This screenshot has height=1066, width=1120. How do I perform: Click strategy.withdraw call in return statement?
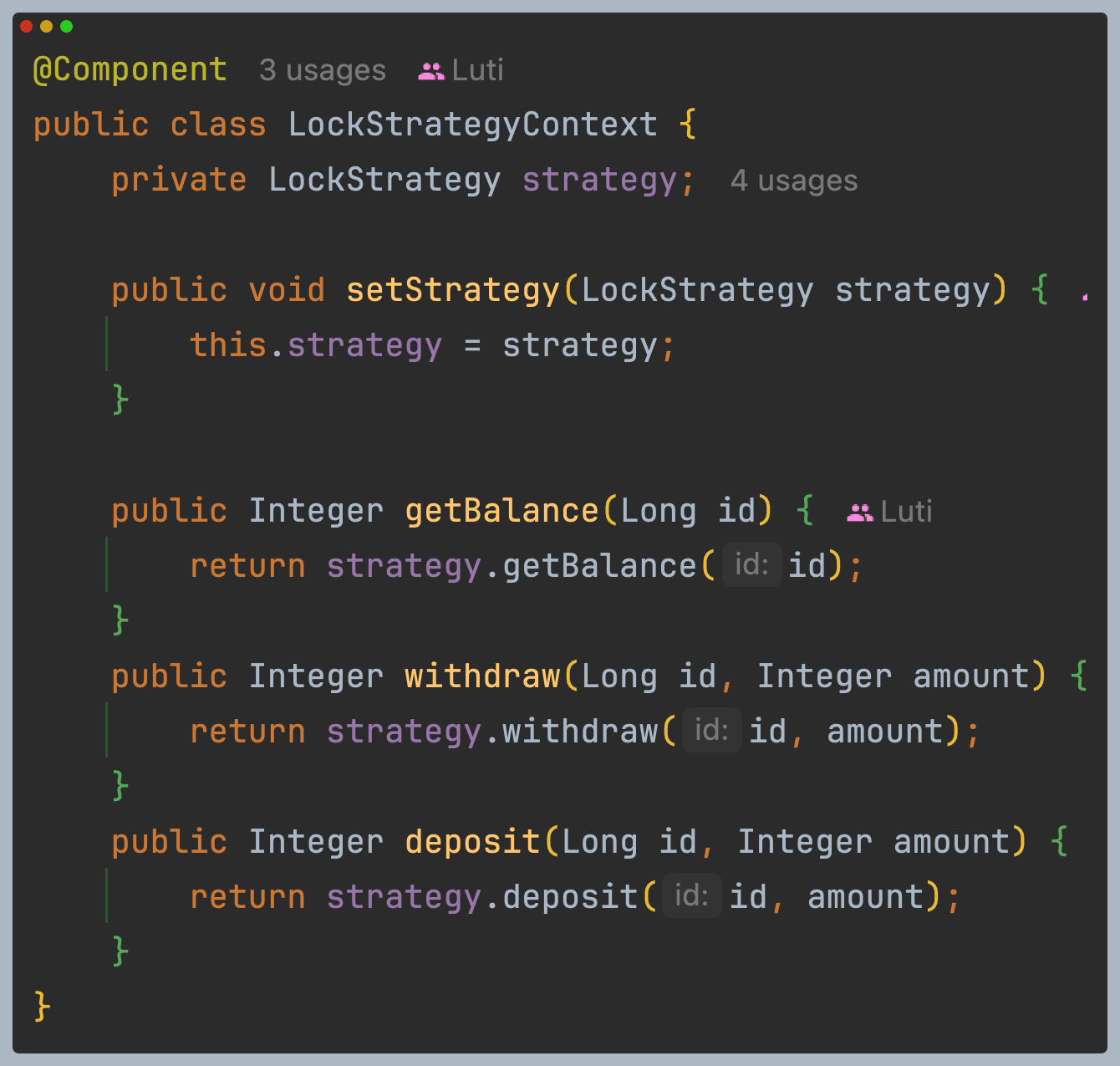(492, 732)
